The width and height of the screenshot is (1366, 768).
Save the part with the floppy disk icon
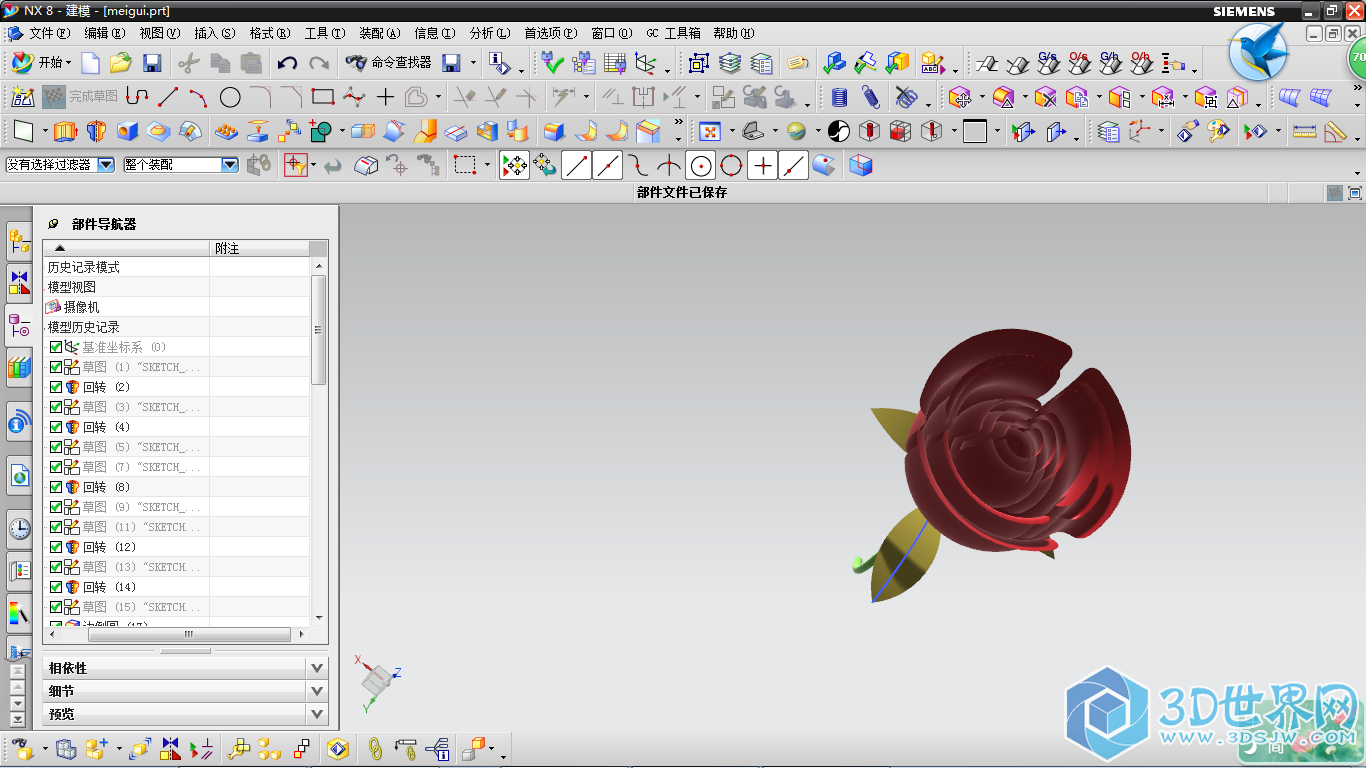[152, 63]
